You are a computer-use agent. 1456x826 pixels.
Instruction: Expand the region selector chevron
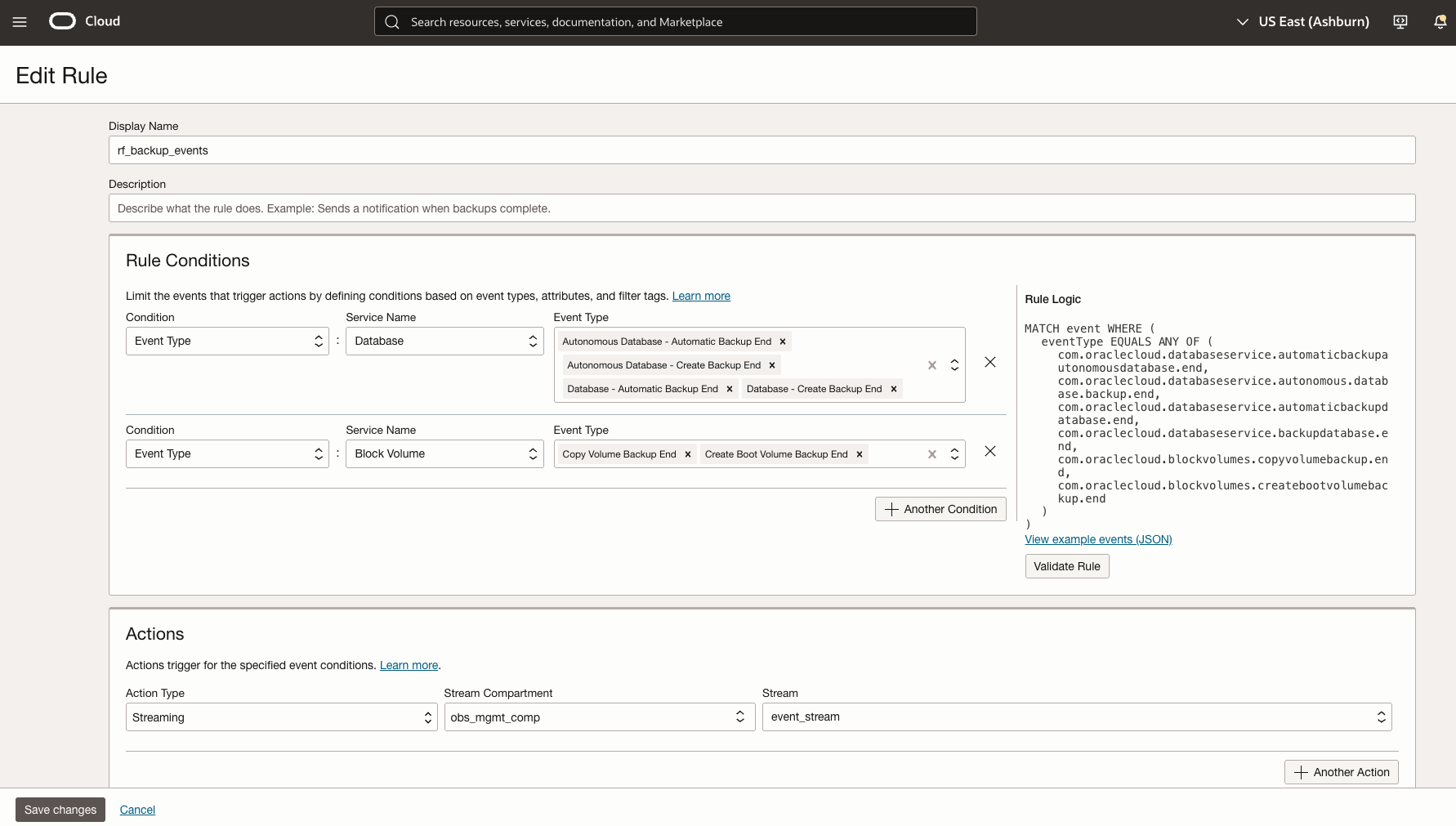click(1241, 22)
